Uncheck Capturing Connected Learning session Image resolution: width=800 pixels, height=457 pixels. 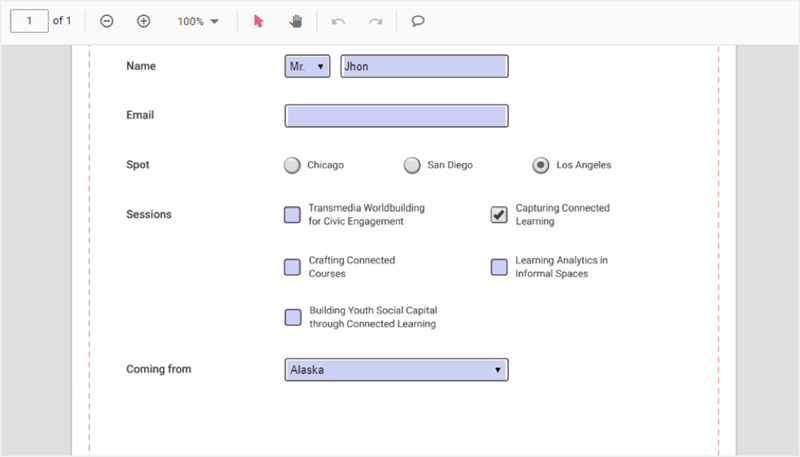[499, 214]
